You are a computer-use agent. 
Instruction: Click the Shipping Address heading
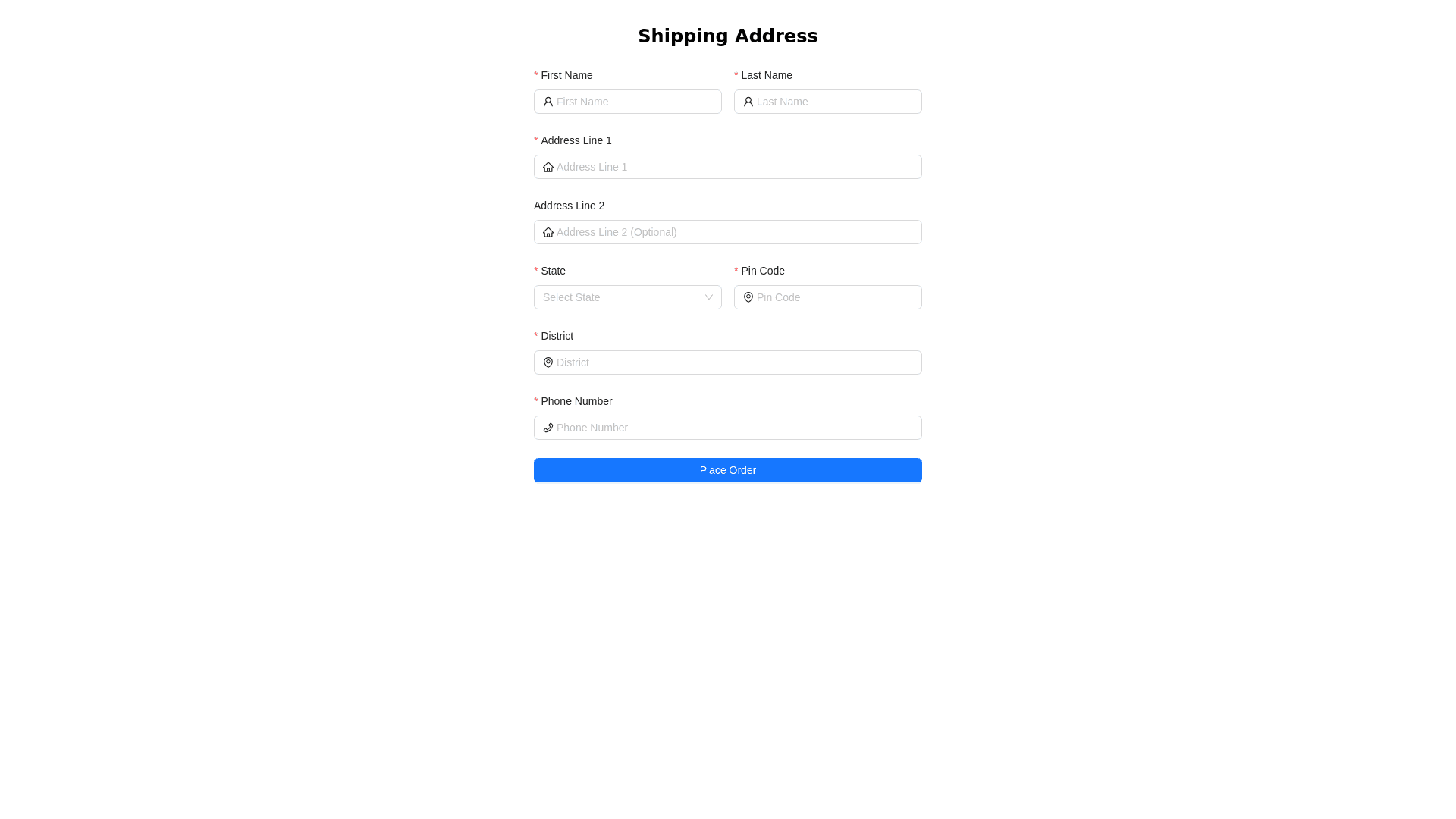click(x=727, y=36)
